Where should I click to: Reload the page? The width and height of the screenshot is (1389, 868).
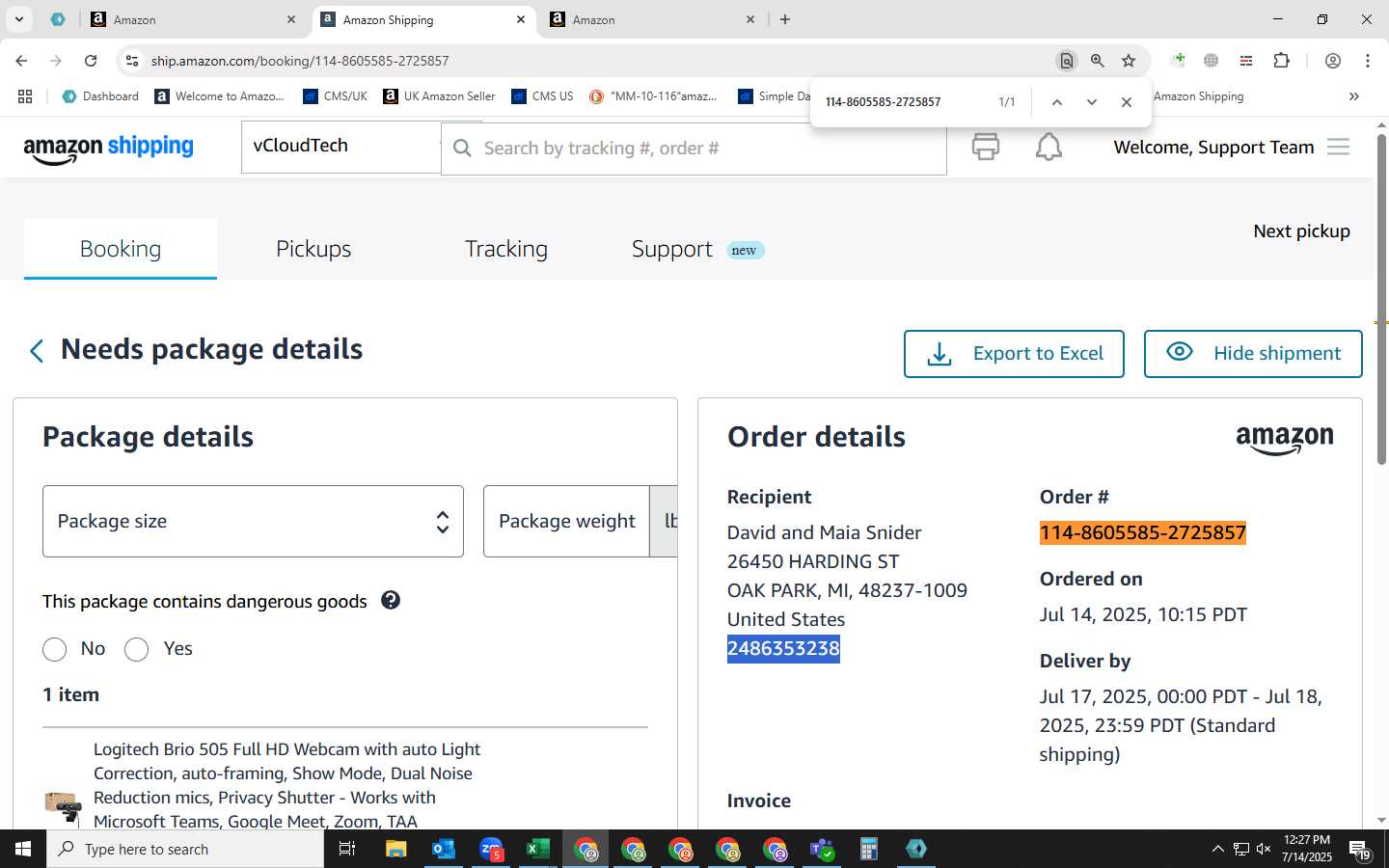(x=91, y=61)
